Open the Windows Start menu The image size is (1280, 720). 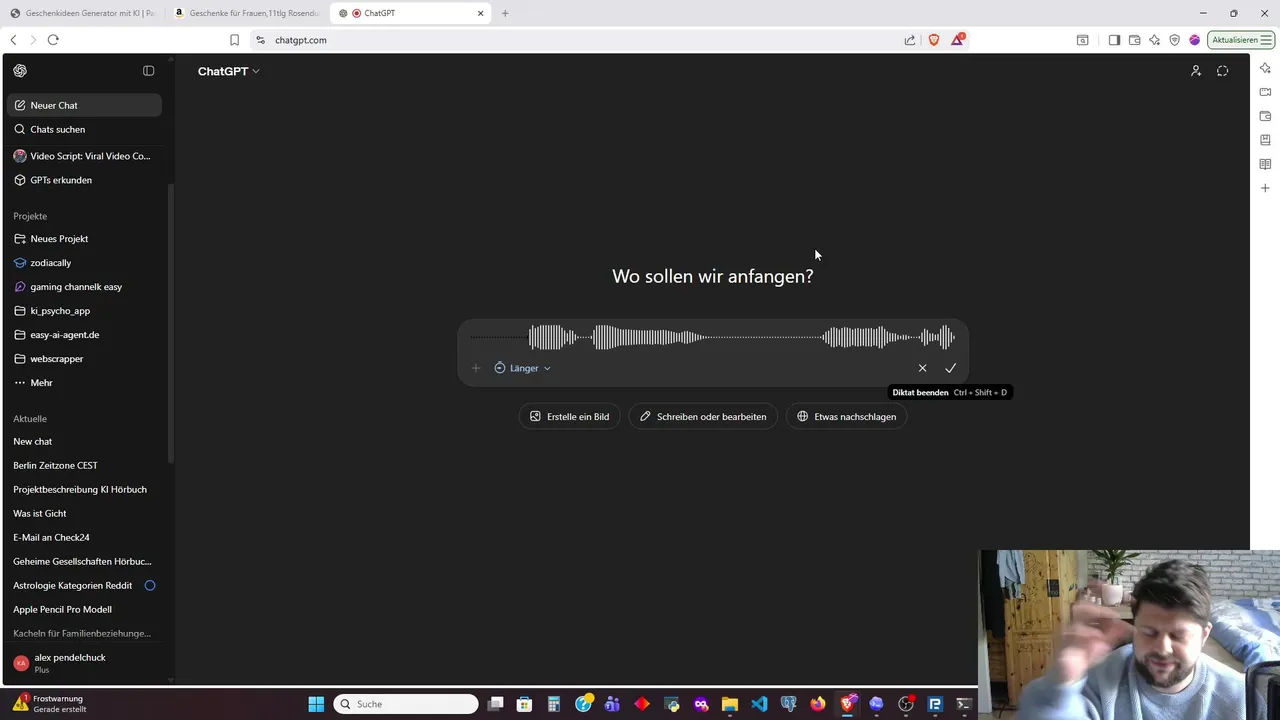(316, 704)
